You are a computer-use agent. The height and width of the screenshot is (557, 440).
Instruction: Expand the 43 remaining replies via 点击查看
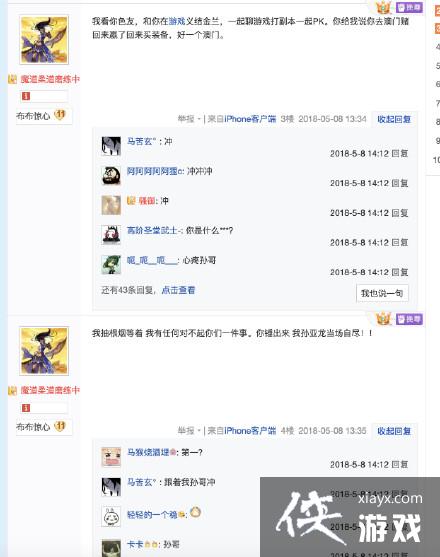point(178,290)
